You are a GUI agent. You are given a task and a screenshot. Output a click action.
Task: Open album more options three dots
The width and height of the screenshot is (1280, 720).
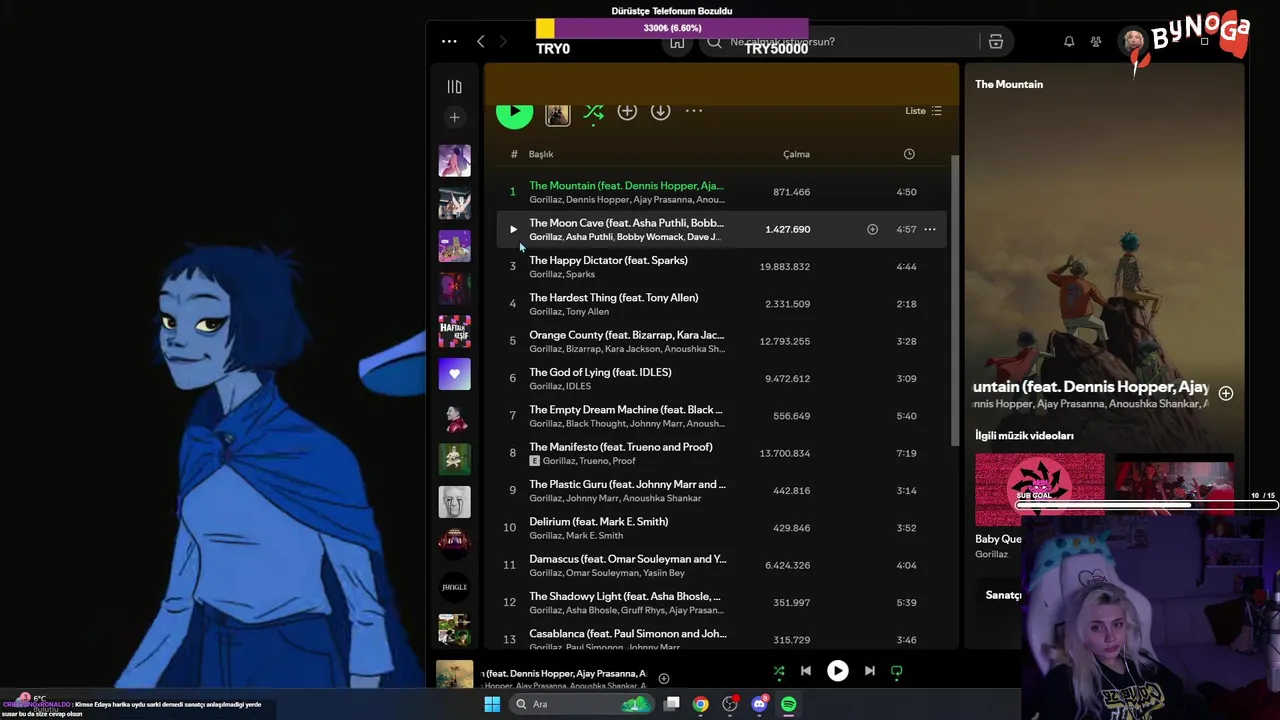coord(694,111)
